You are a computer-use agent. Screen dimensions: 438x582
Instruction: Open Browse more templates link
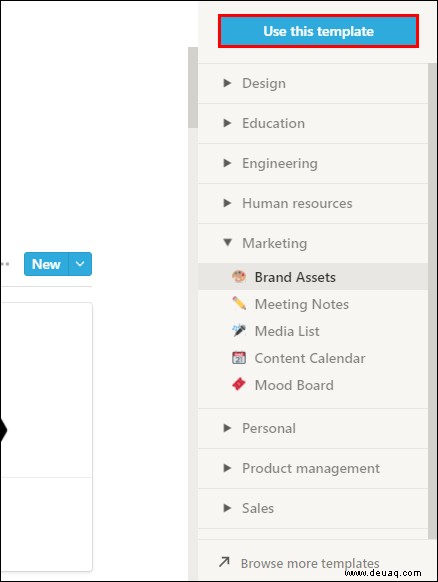pyautogui.click(x=310, y=563)
